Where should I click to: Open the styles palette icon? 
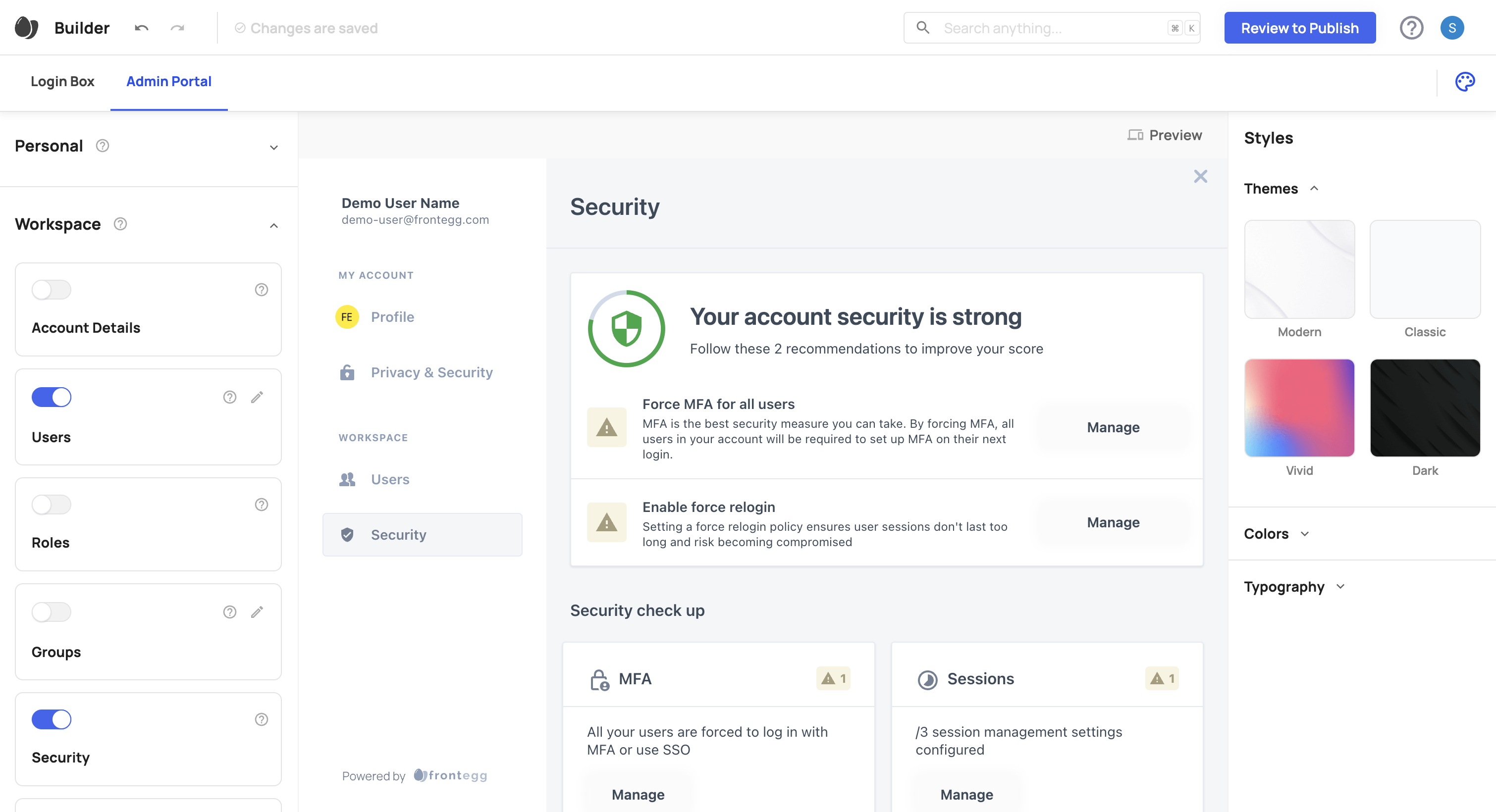click(1464, 82)
